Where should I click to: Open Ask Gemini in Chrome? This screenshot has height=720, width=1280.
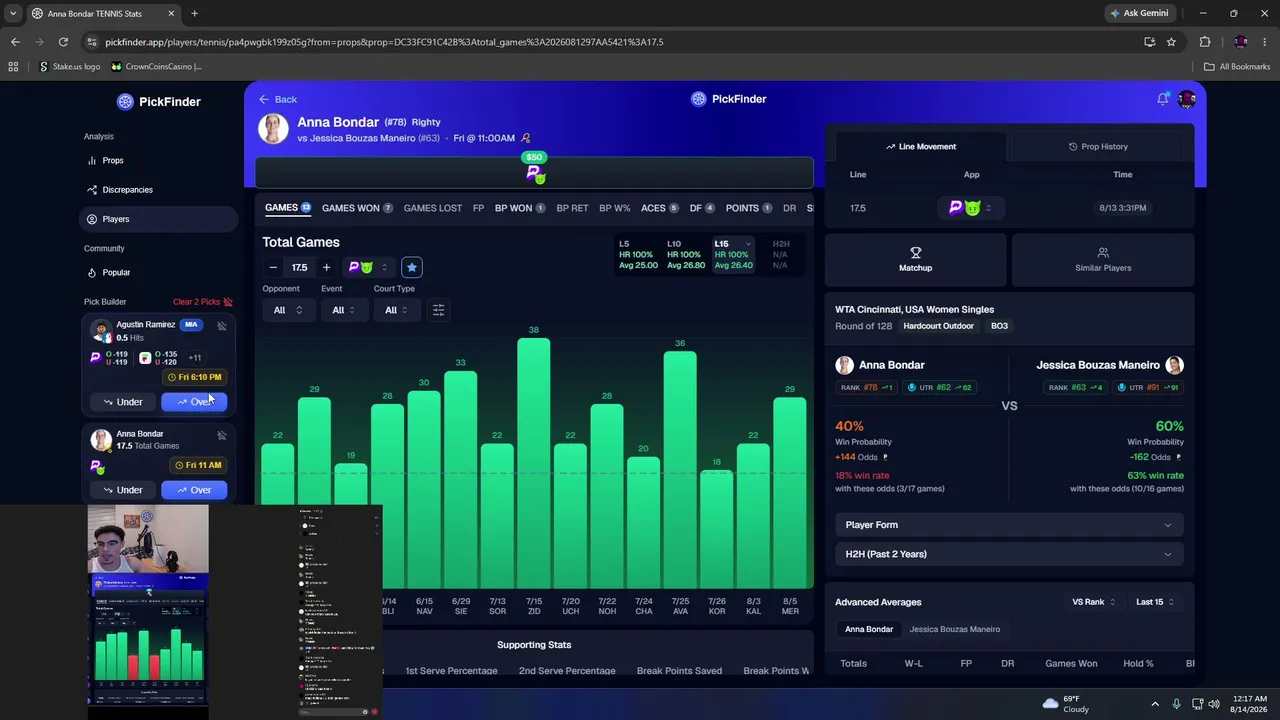tap(1139, 13)
